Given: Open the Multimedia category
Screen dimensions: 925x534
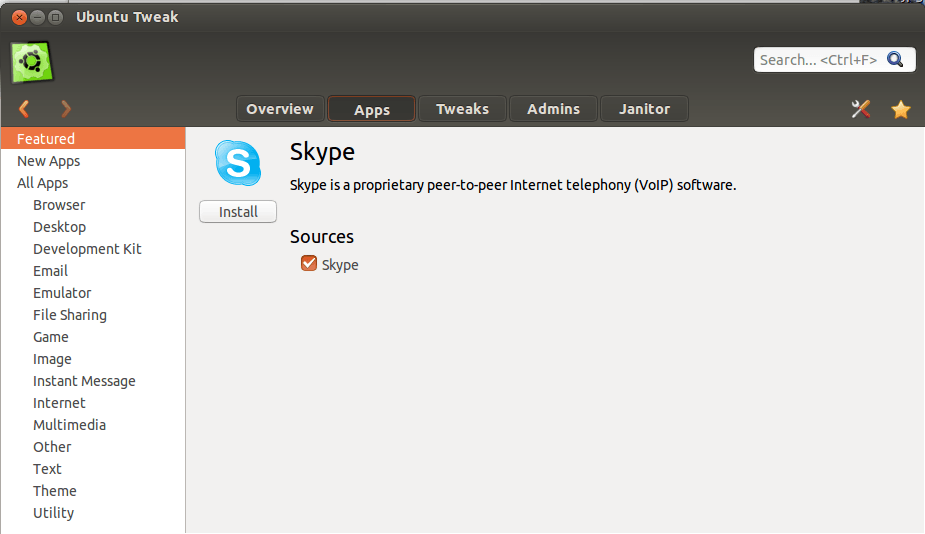Looking at the screenshot, I should (93, 425).
